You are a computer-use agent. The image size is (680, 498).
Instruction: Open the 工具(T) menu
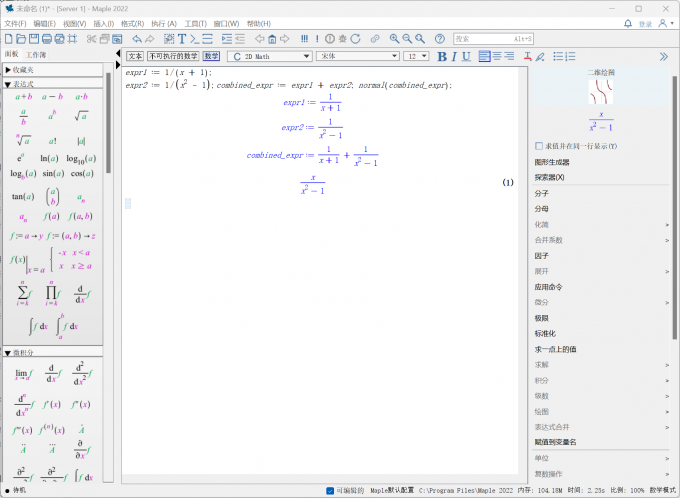[x=196, y=23]
